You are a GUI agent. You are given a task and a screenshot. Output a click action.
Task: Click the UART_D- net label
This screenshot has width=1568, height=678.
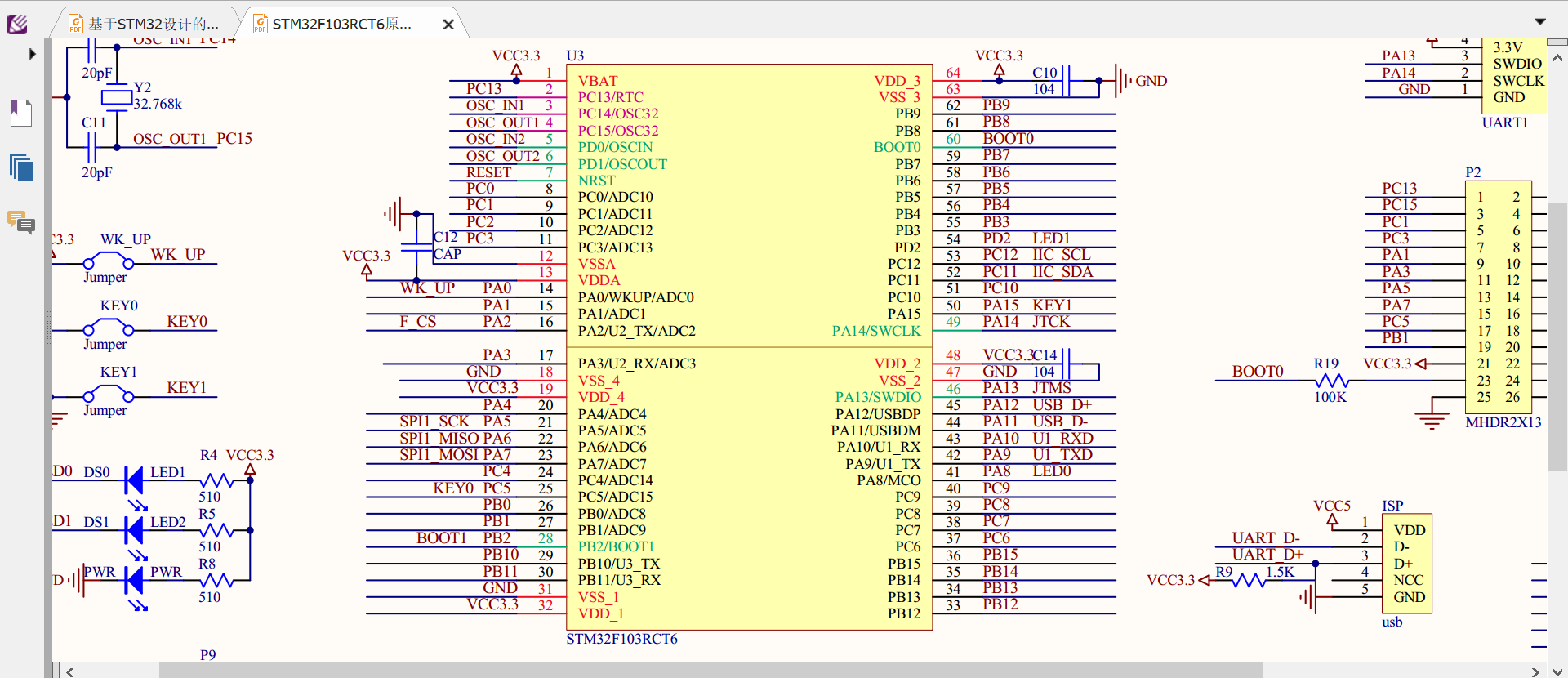[1266, 538]
